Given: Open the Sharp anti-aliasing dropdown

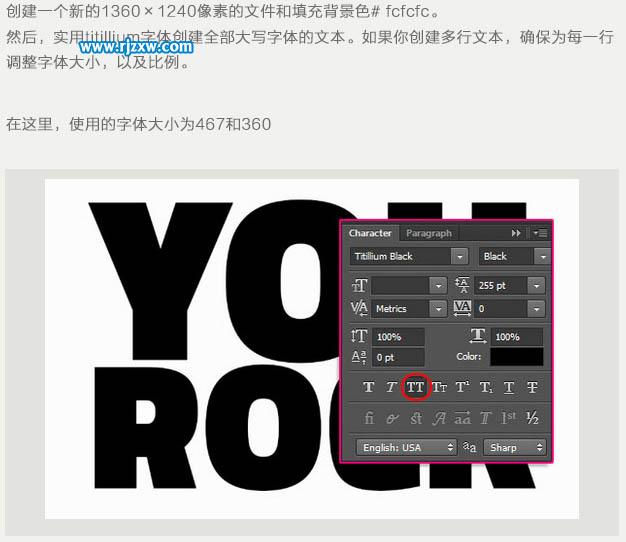Looking at the screenshot, I should pyautogui.click(x=514, y=447).
